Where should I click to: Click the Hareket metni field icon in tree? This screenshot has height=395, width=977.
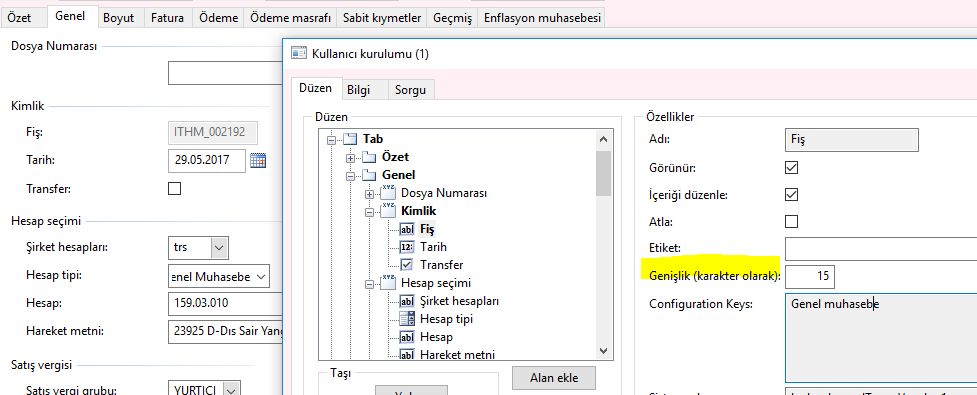coord(407,355)
